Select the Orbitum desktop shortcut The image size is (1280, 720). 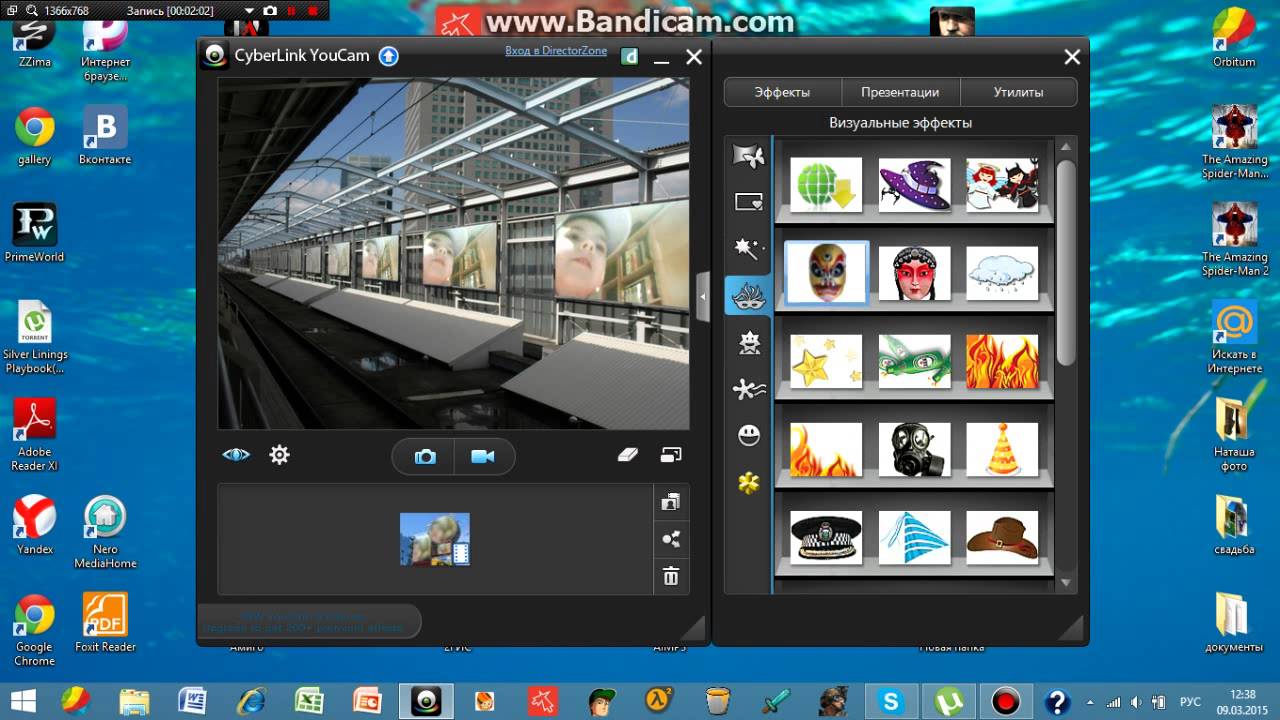pos(1234,38)
